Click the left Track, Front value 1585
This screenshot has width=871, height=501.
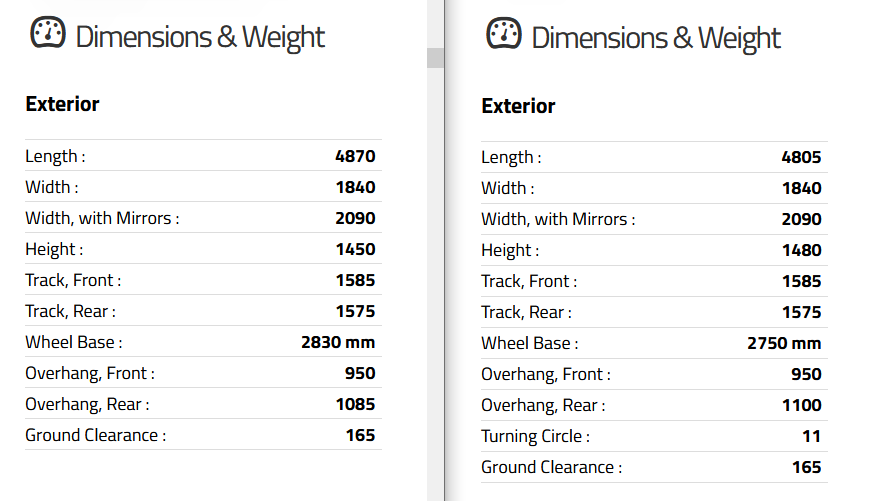point(356,280)
